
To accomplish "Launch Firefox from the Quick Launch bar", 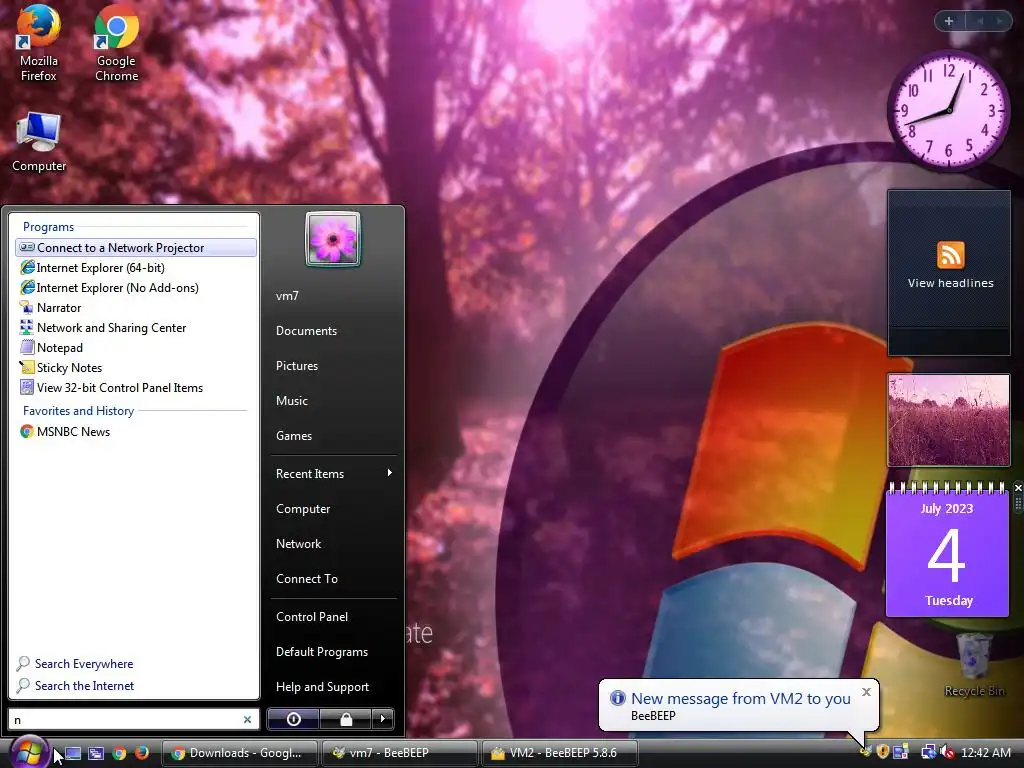I will click(141, 753).
